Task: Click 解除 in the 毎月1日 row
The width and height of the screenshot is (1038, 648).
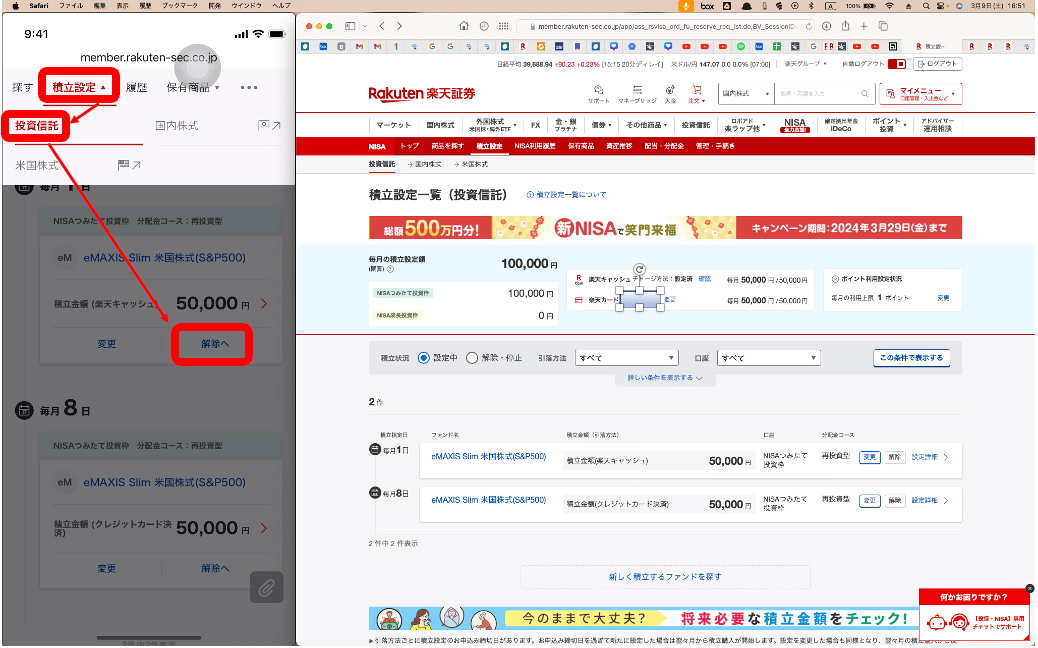Action: [x=894, y=457]
